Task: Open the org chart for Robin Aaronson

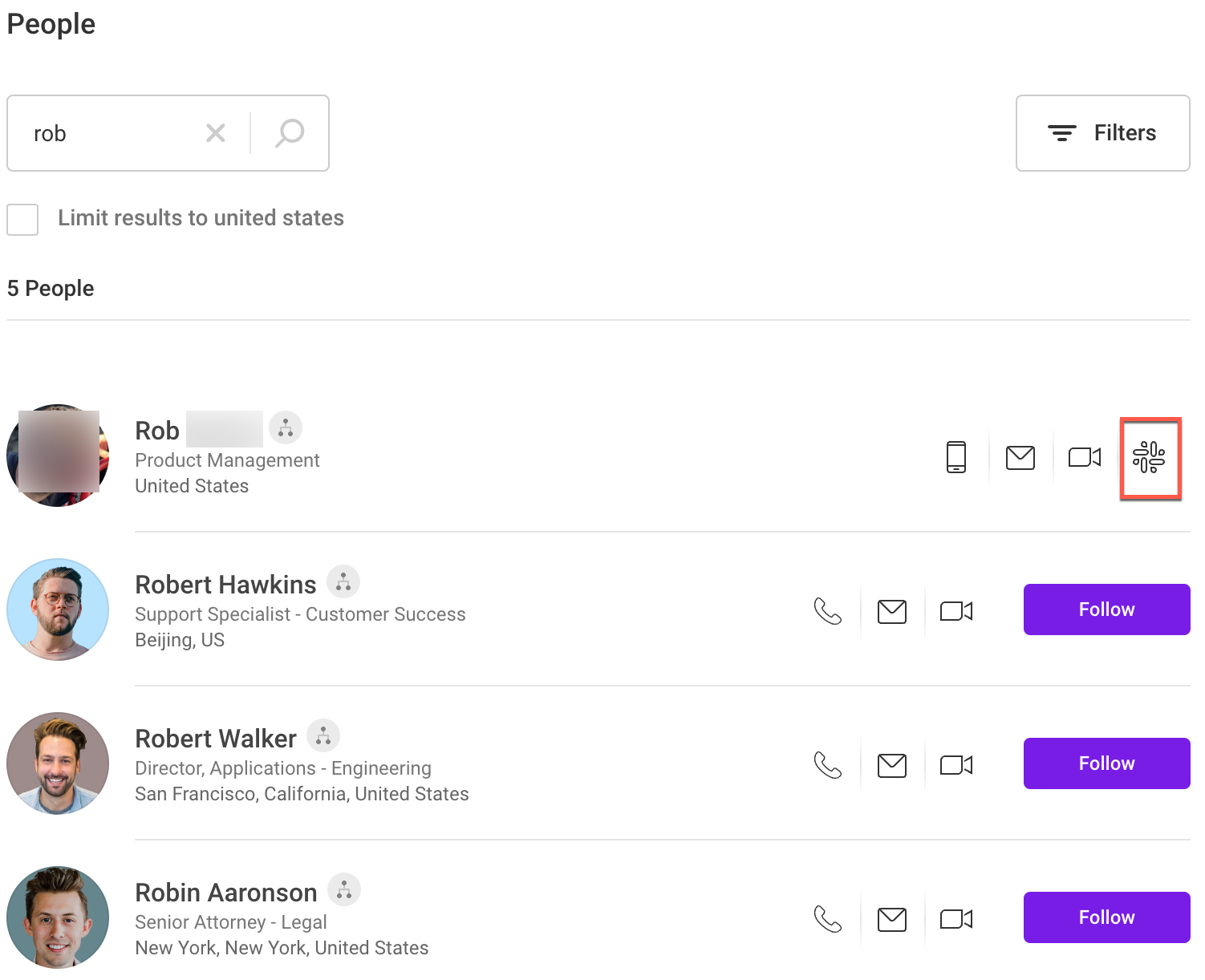Action: (344, 889)
